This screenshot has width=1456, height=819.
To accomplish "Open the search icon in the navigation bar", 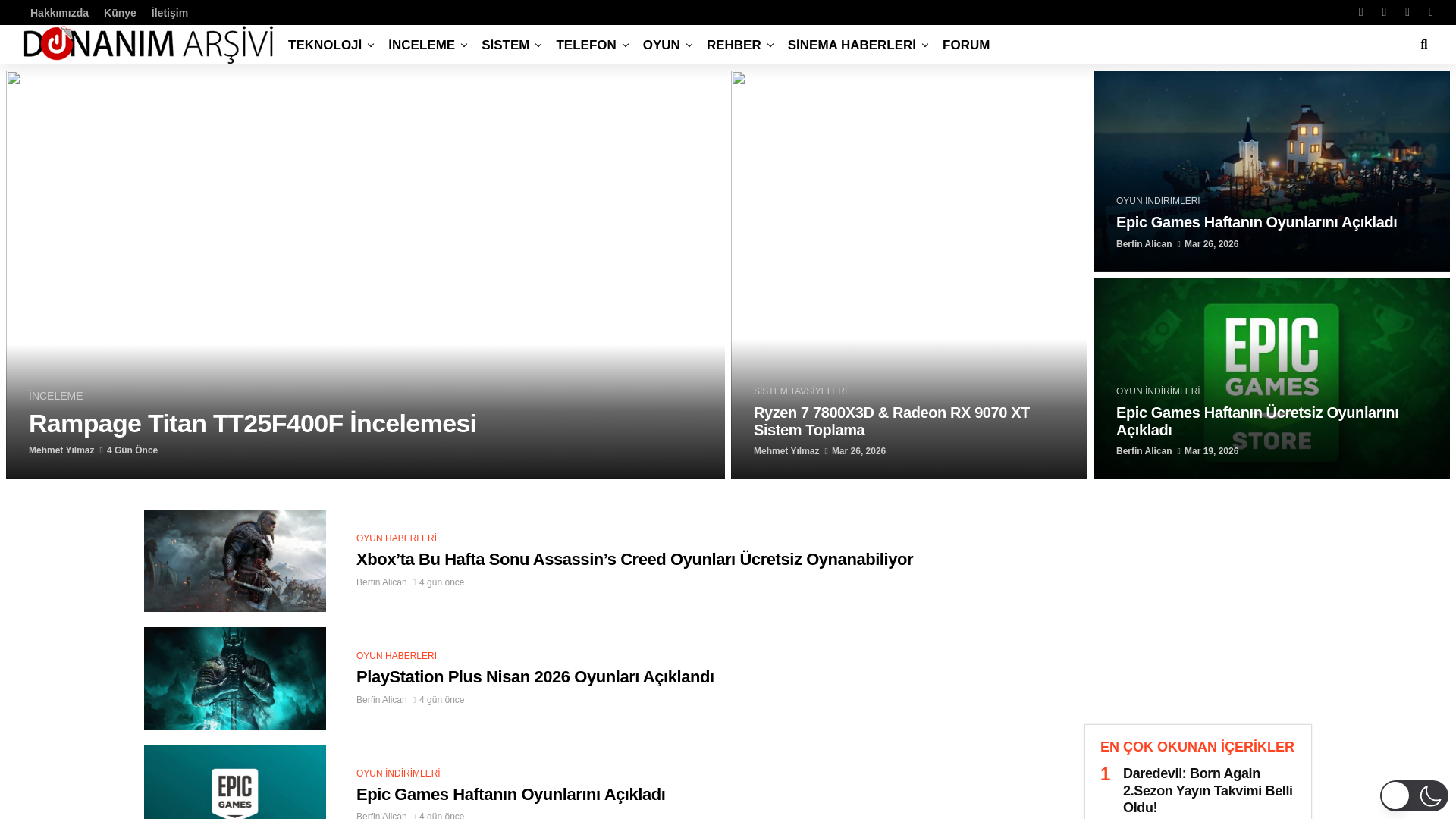I will coord(1423,45).
